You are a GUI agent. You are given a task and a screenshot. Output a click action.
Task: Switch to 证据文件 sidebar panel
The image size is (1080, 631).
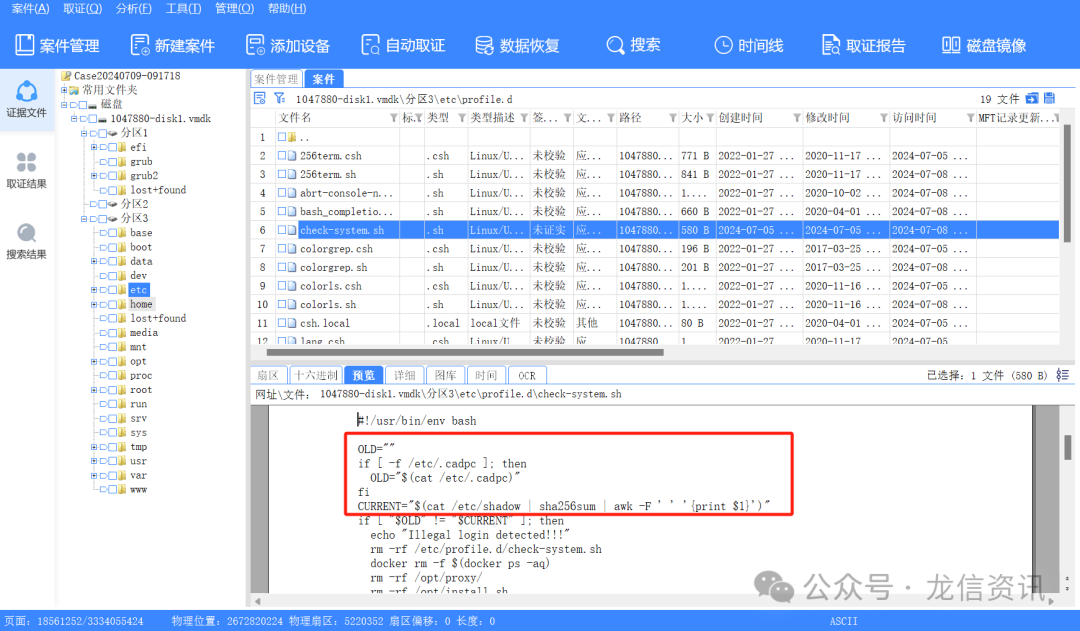[26, 99]
